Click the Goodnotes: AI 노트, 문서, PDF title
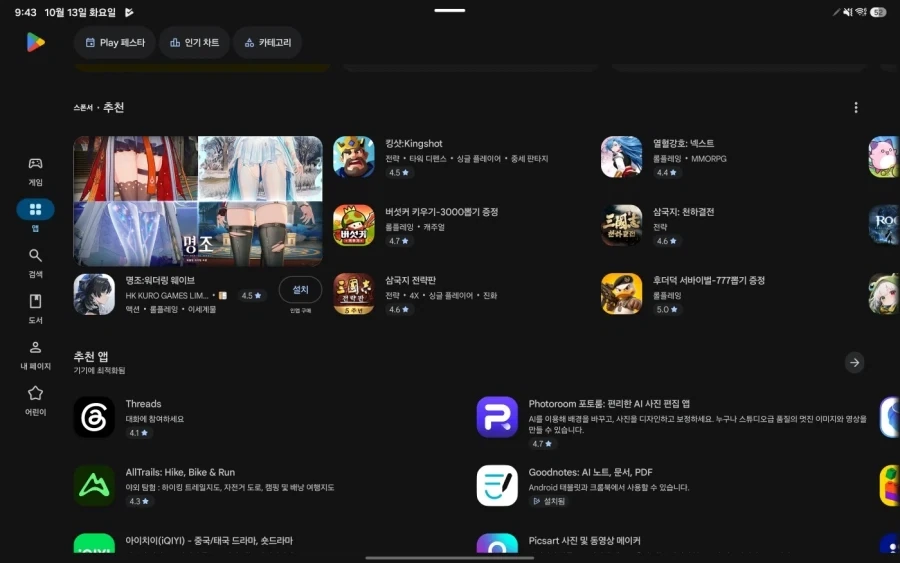This screenshot has width=900, height=563. coord(590,472)
